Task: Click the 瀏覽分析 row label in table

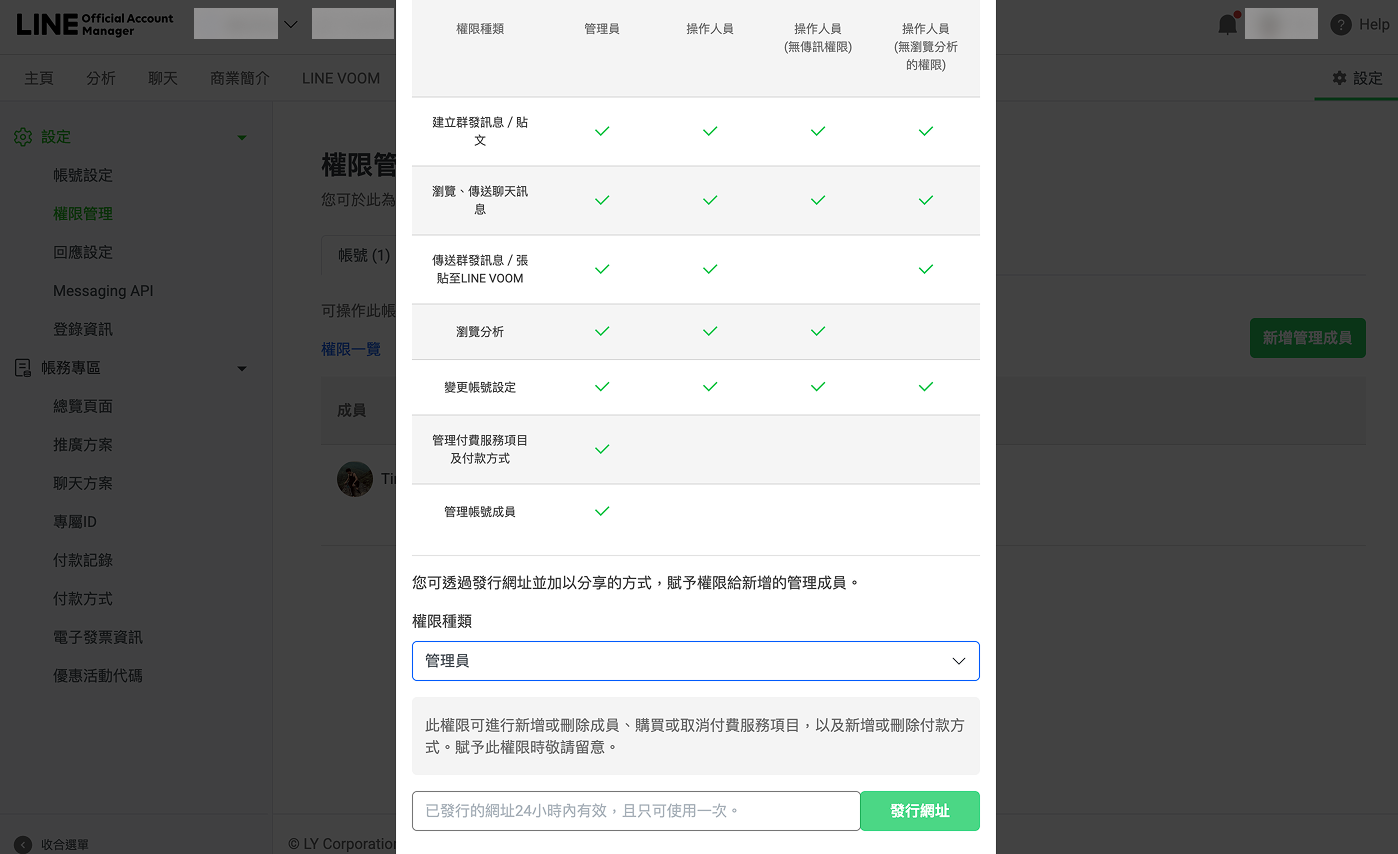Action: (480, 331)
